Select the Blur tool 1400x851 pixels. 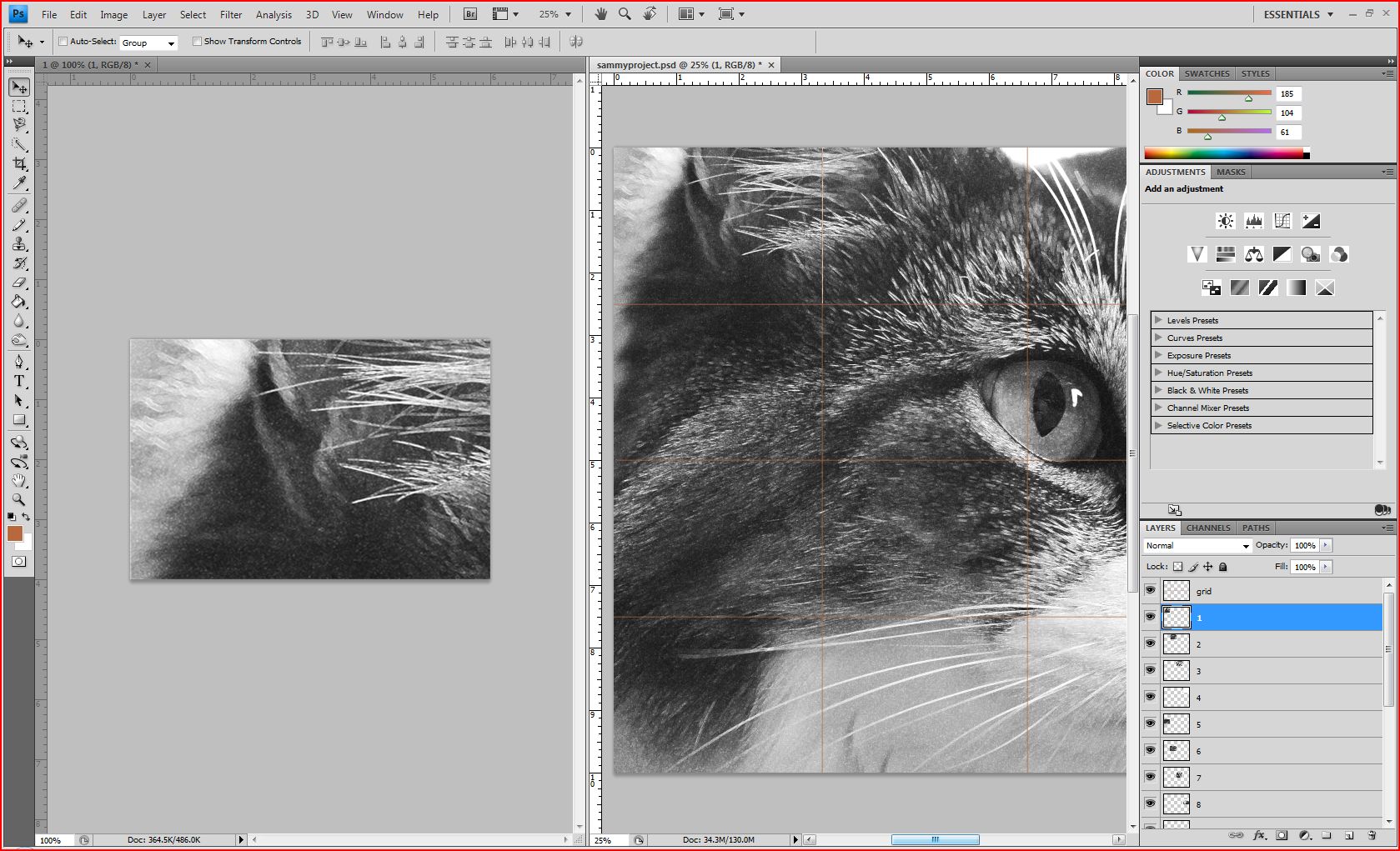[x=19, y=321]
